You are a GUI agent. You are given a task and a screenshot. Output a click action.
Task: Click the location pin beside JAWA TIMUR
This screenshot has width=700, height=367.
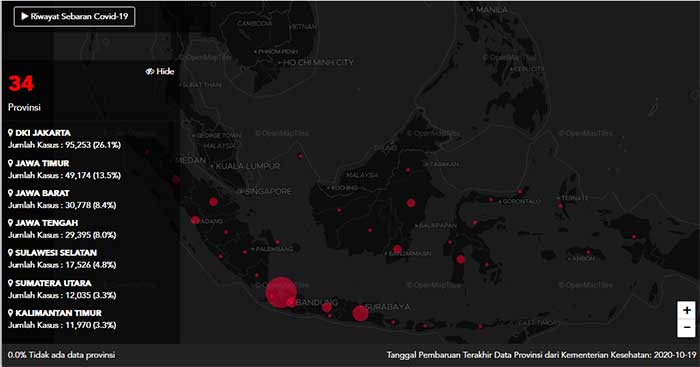coord(11,163)
